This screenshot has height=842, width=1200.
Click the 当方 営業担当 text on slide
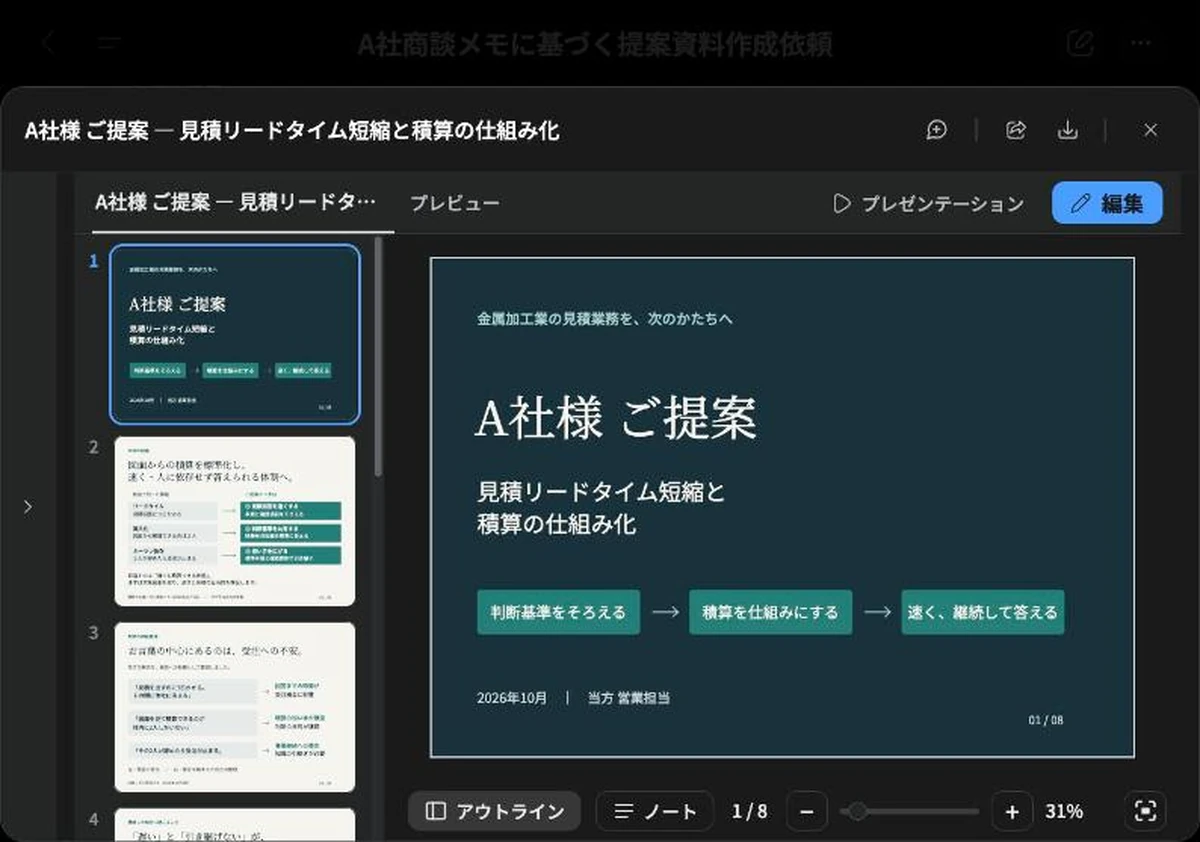[628, 698]
